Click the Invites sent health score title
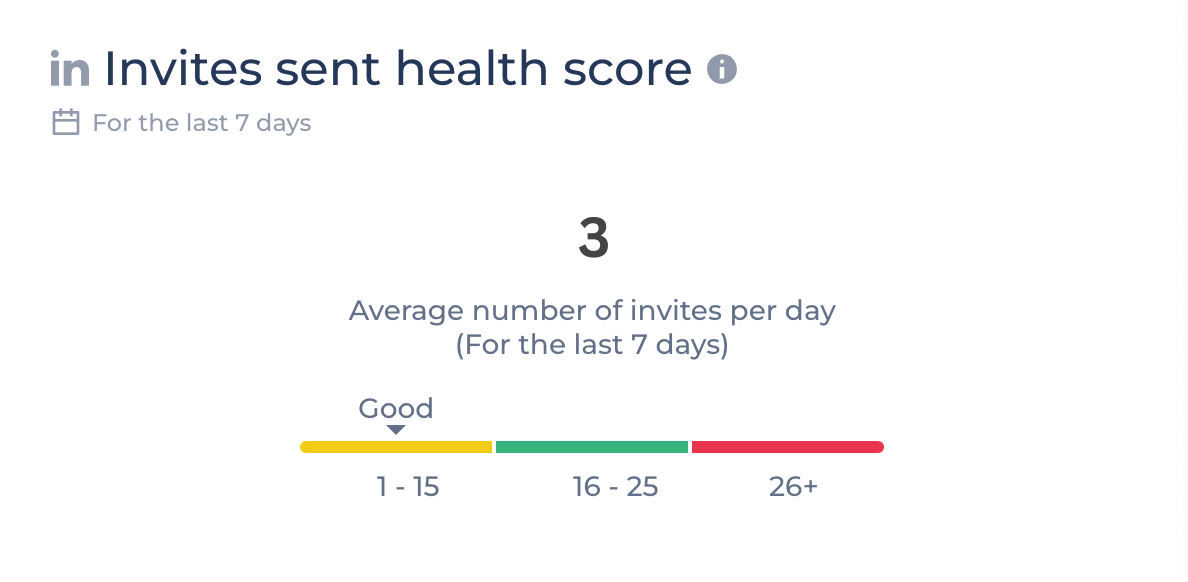1188x582 pixels. tap(398, 67)
